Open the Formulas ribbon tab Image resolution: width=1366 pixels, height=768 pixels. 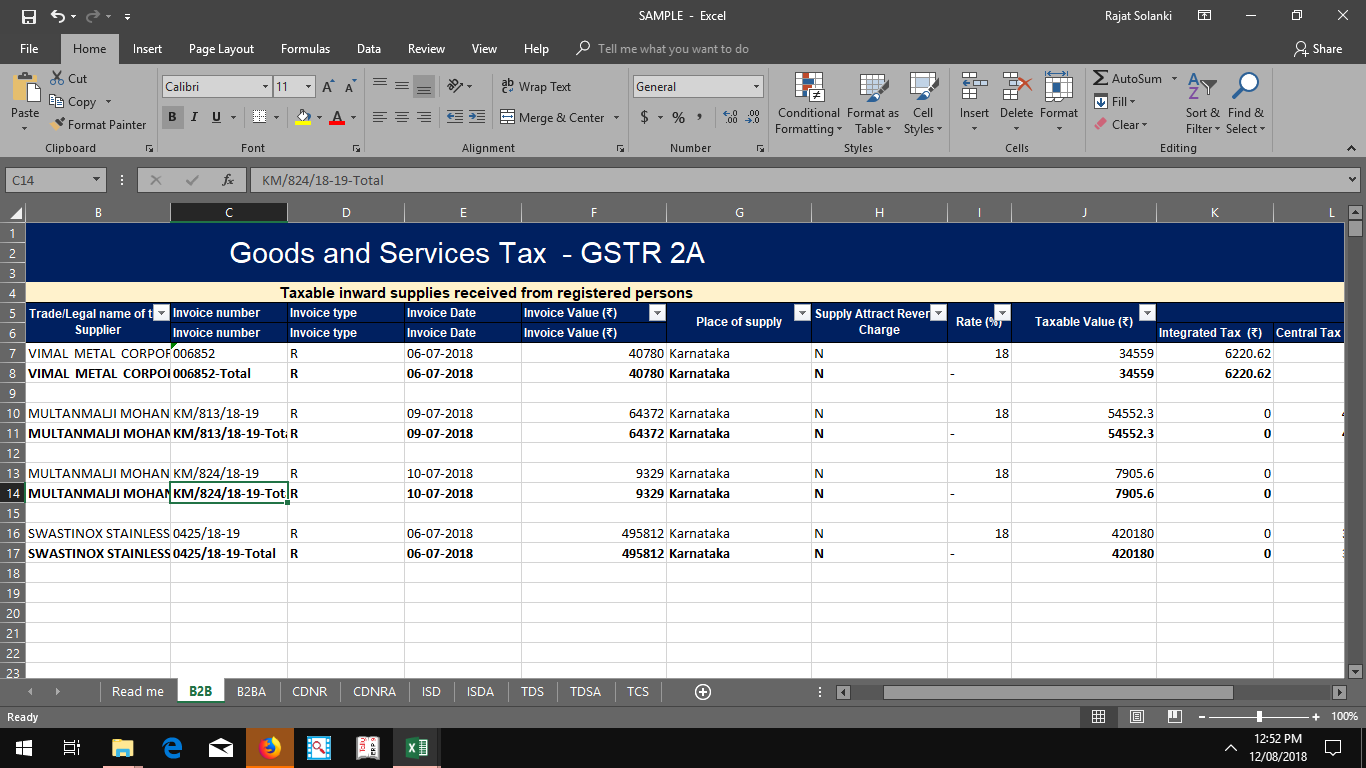coord(305,48)
